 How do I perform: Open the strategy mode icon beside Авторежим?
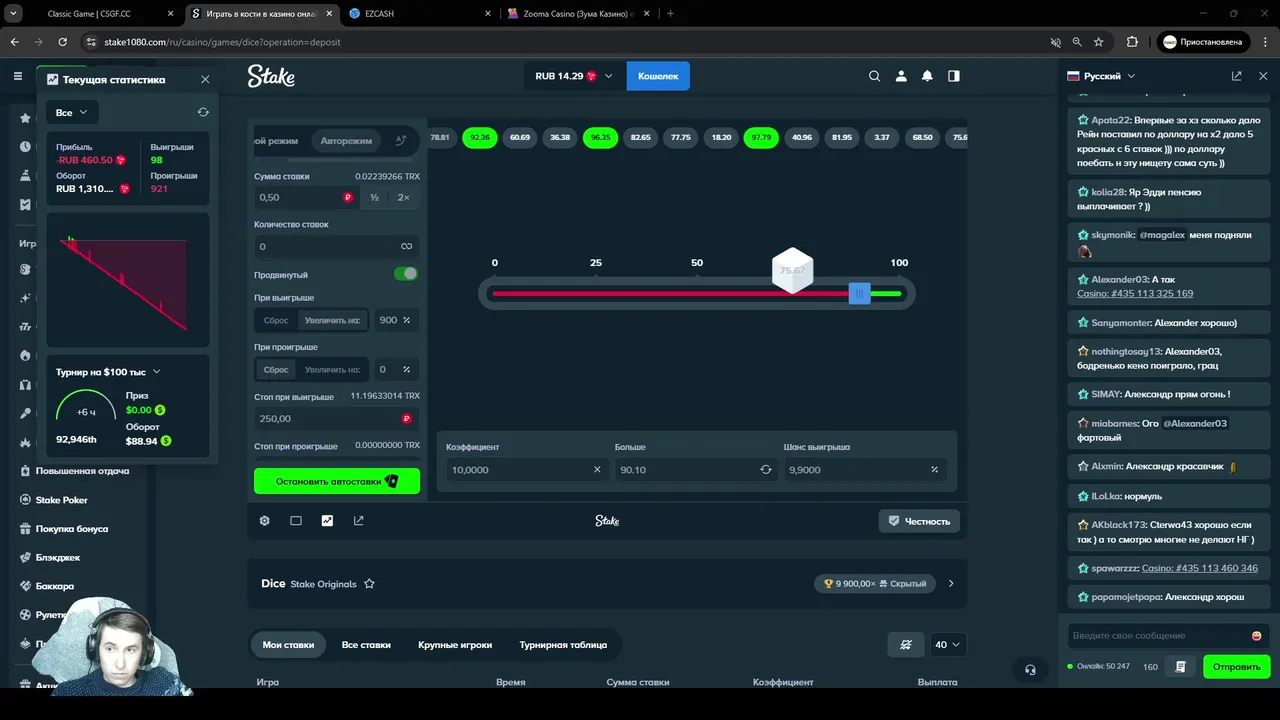401,141
